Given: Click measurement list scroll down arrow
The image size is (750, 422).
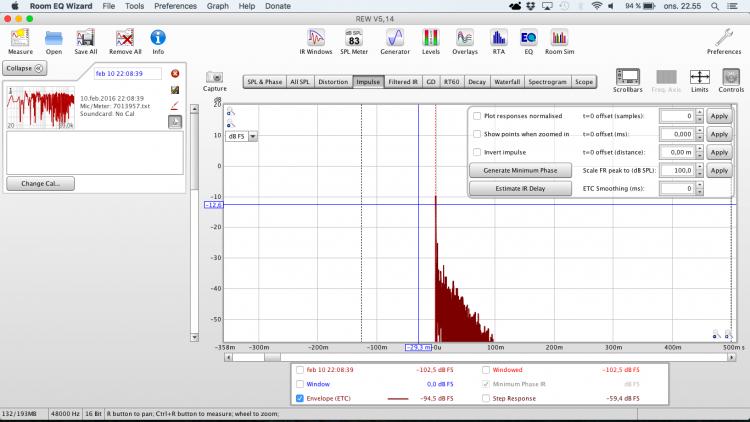Looking at the screenshot, I should click(194, 337).
